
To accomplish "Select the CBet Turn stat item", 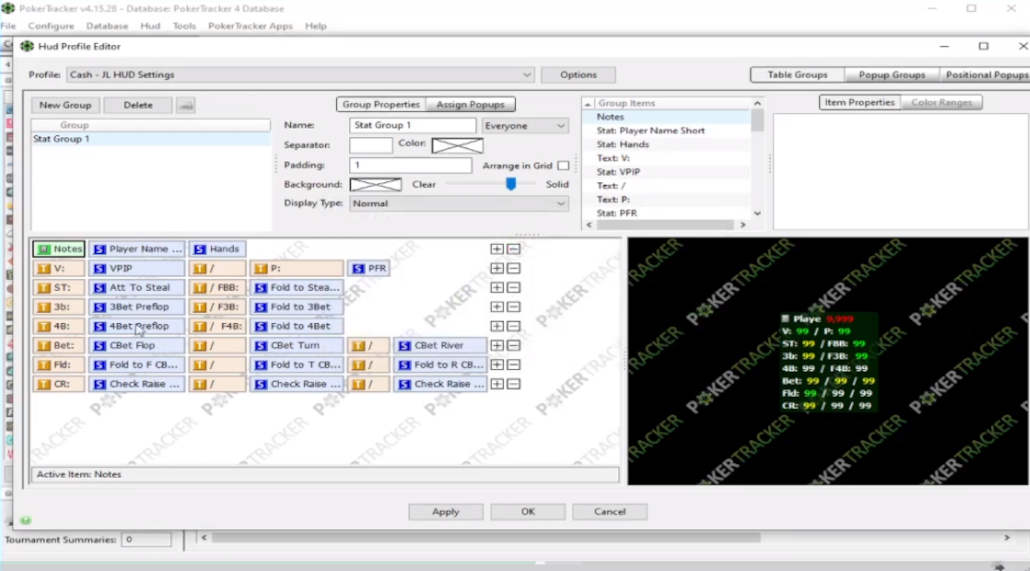I will (296, 345).
